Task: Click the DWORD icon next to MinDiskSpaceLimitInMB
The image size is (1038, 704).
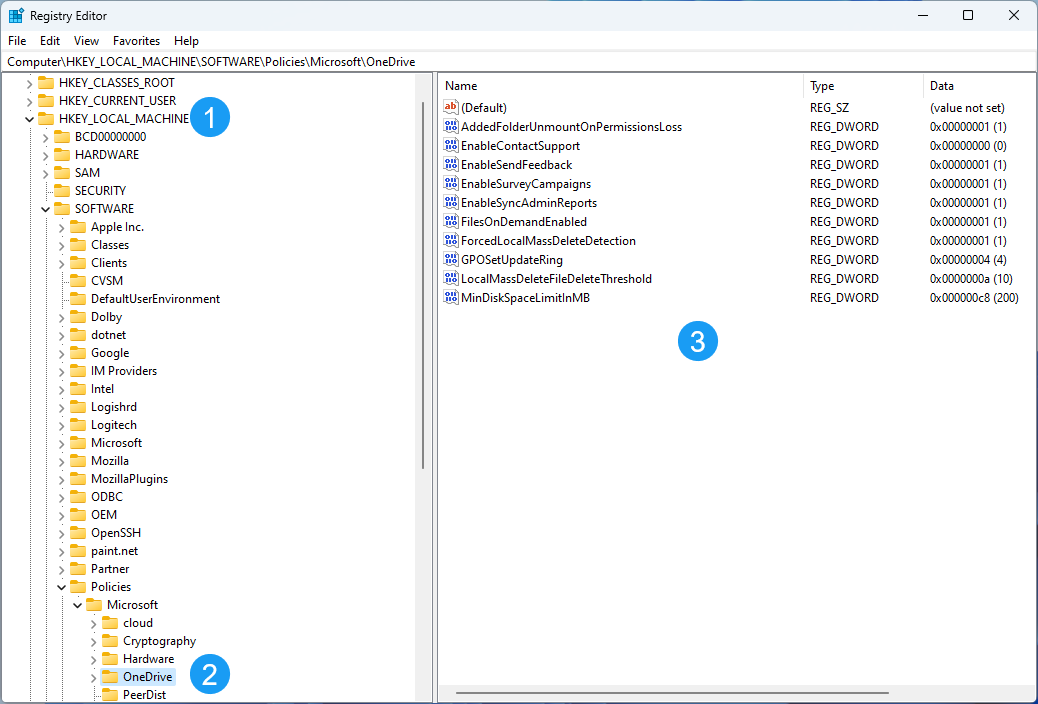Action: pyautogui.click(x=450, y=298)
